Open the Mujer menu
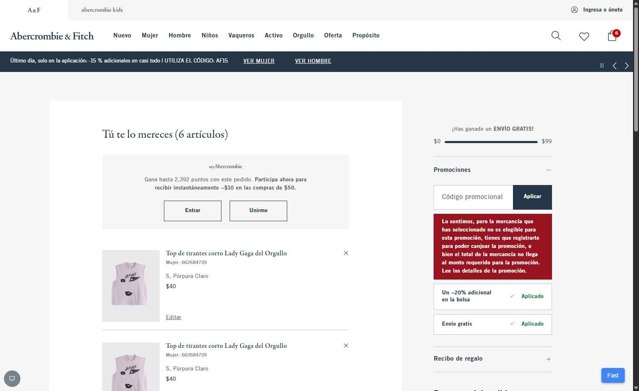Image resolution: width=639 pixels, height=391 pixels. point(150,35)
